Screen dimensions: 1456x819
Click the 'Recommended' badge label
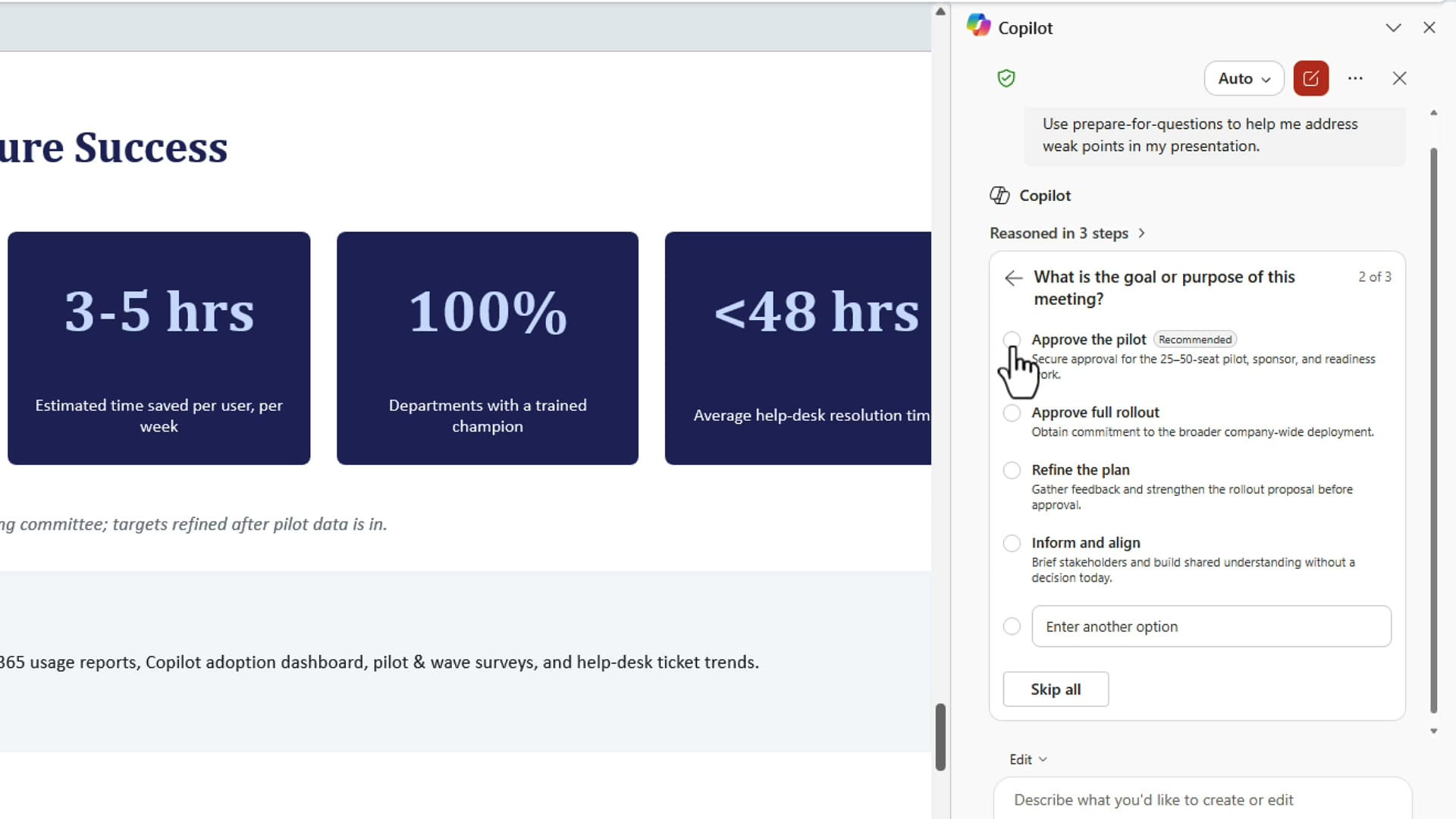click(1195, 340)
